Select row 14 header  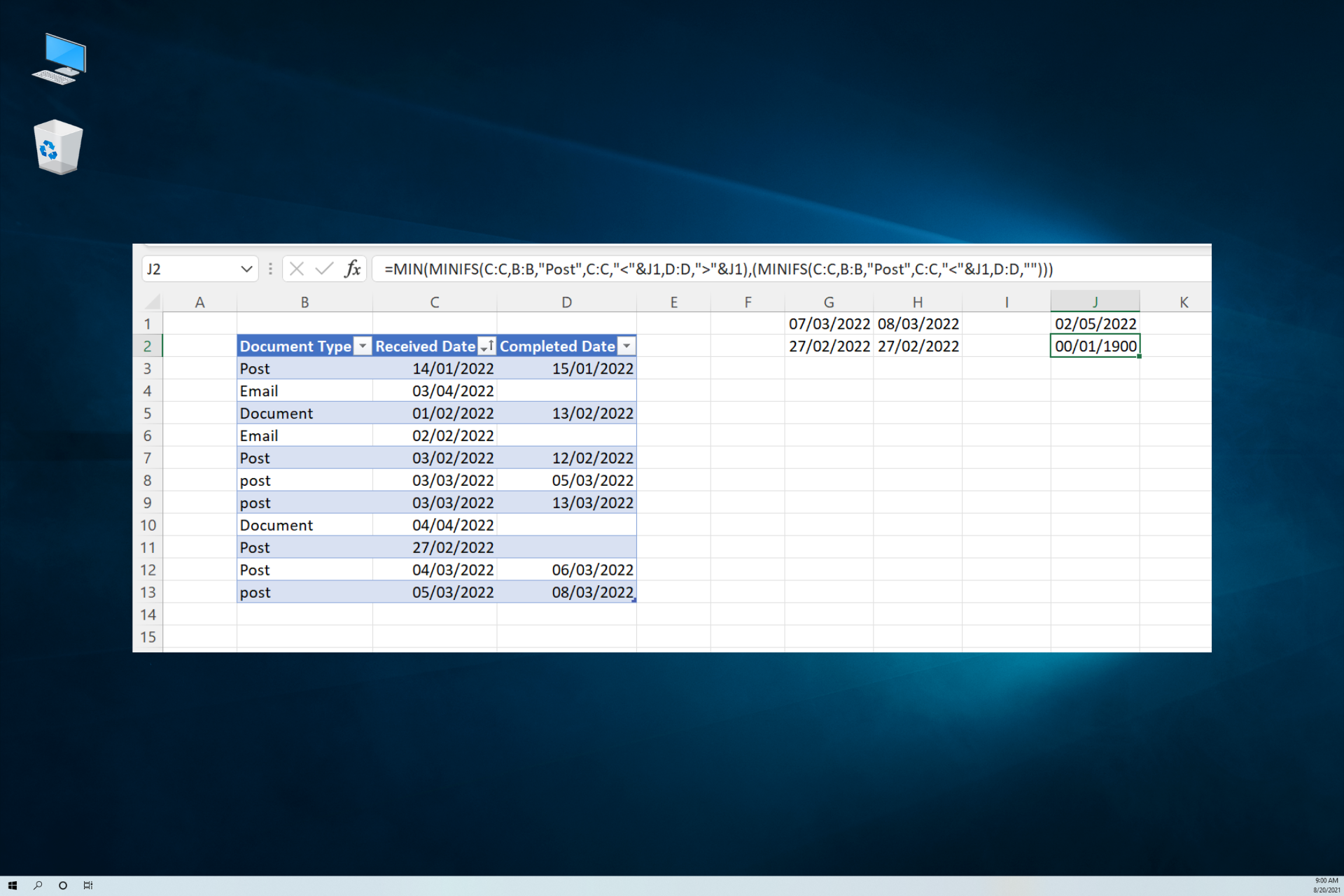coord(148,615)
